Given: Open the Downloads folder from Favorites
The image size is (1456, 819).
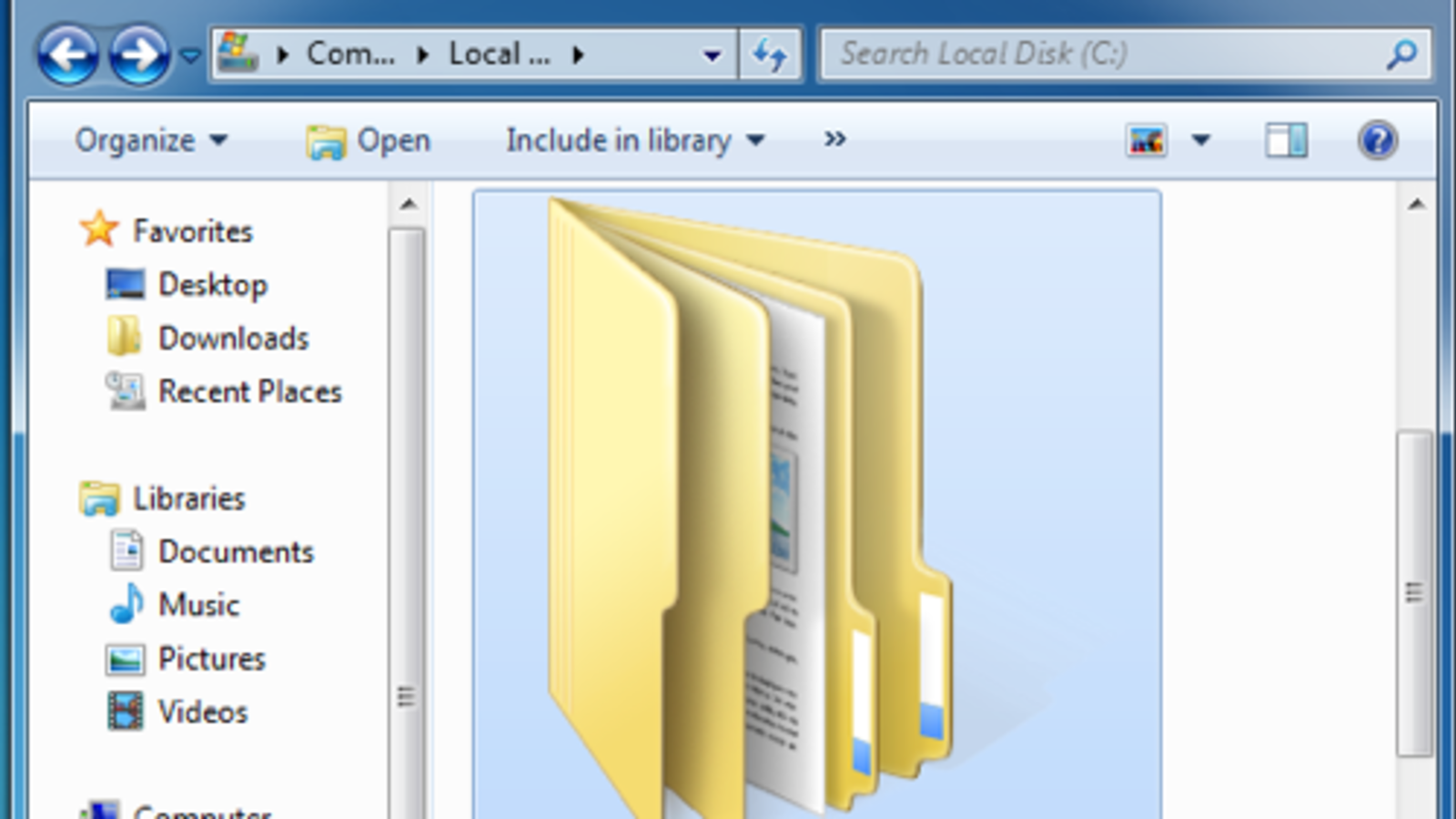Looking at the screenshot, I should (x=233, y=338).
